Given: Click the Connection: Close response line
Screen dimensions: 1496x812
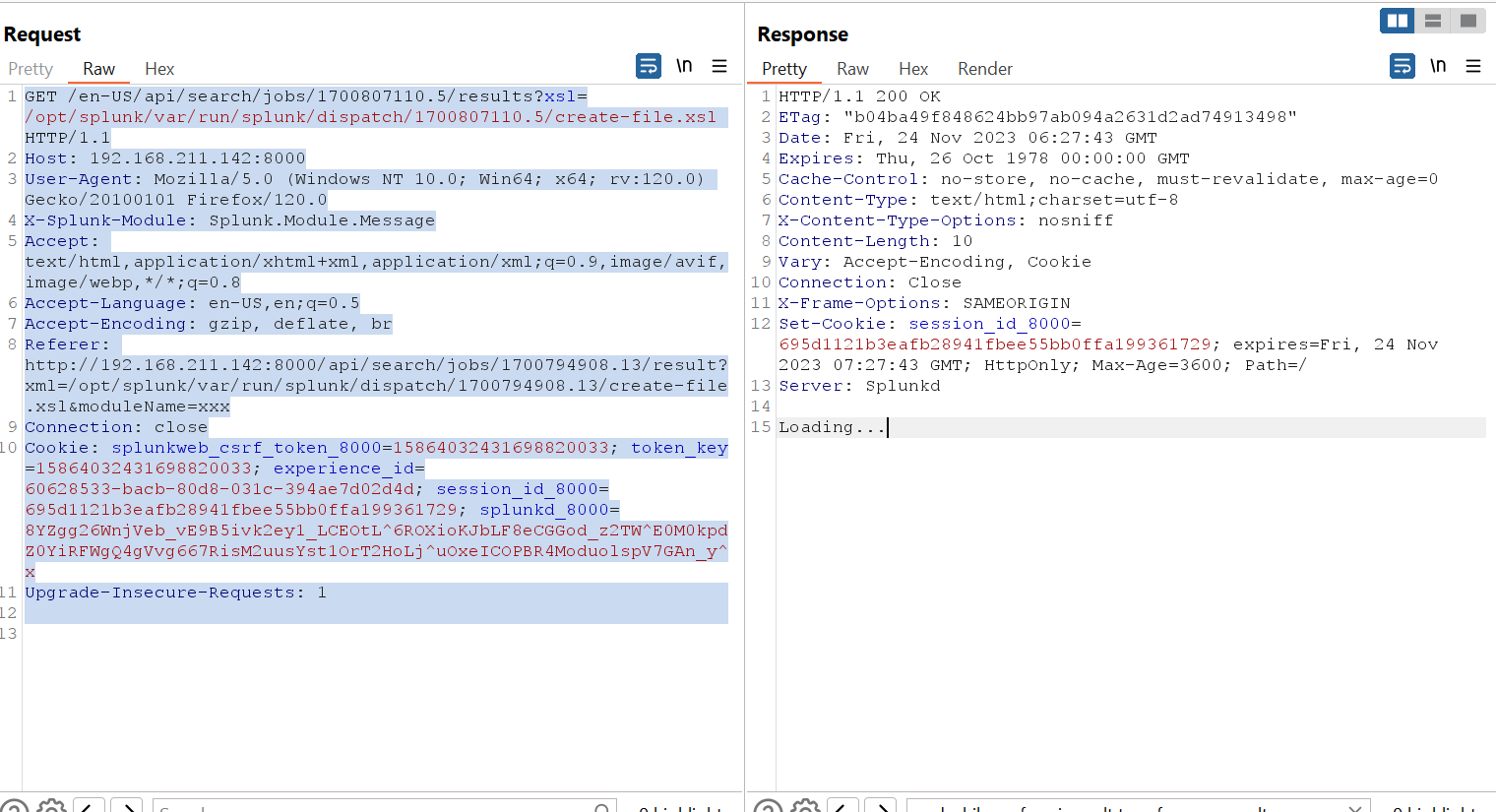Looking at the screenshot, I should pos(870,282).
